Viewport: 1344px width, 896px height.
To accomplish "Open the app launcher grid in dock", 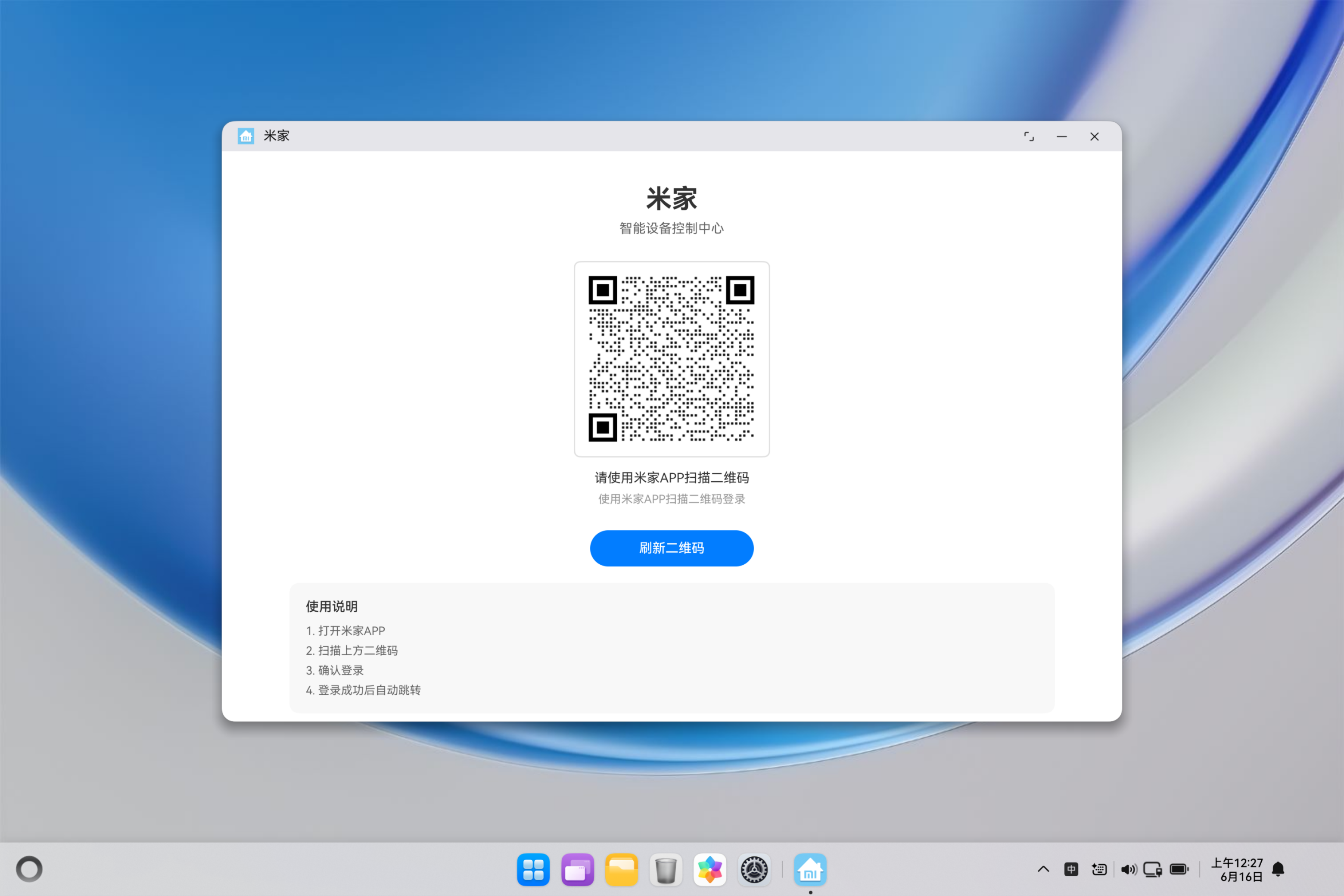I will click(533, 870).
